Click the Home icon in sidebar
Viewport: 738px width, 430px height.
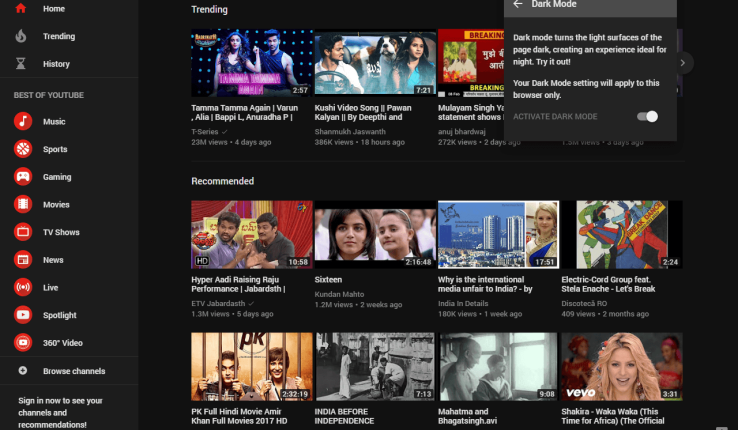click(x=21, y=9)
